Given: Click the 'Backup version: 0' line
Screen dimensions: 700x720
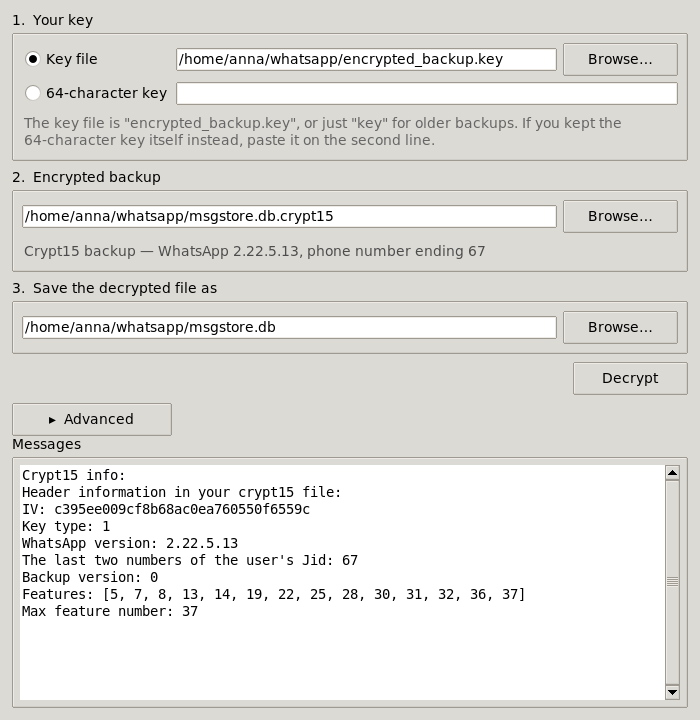Looking at the screenshot, I should pos(90,577).
